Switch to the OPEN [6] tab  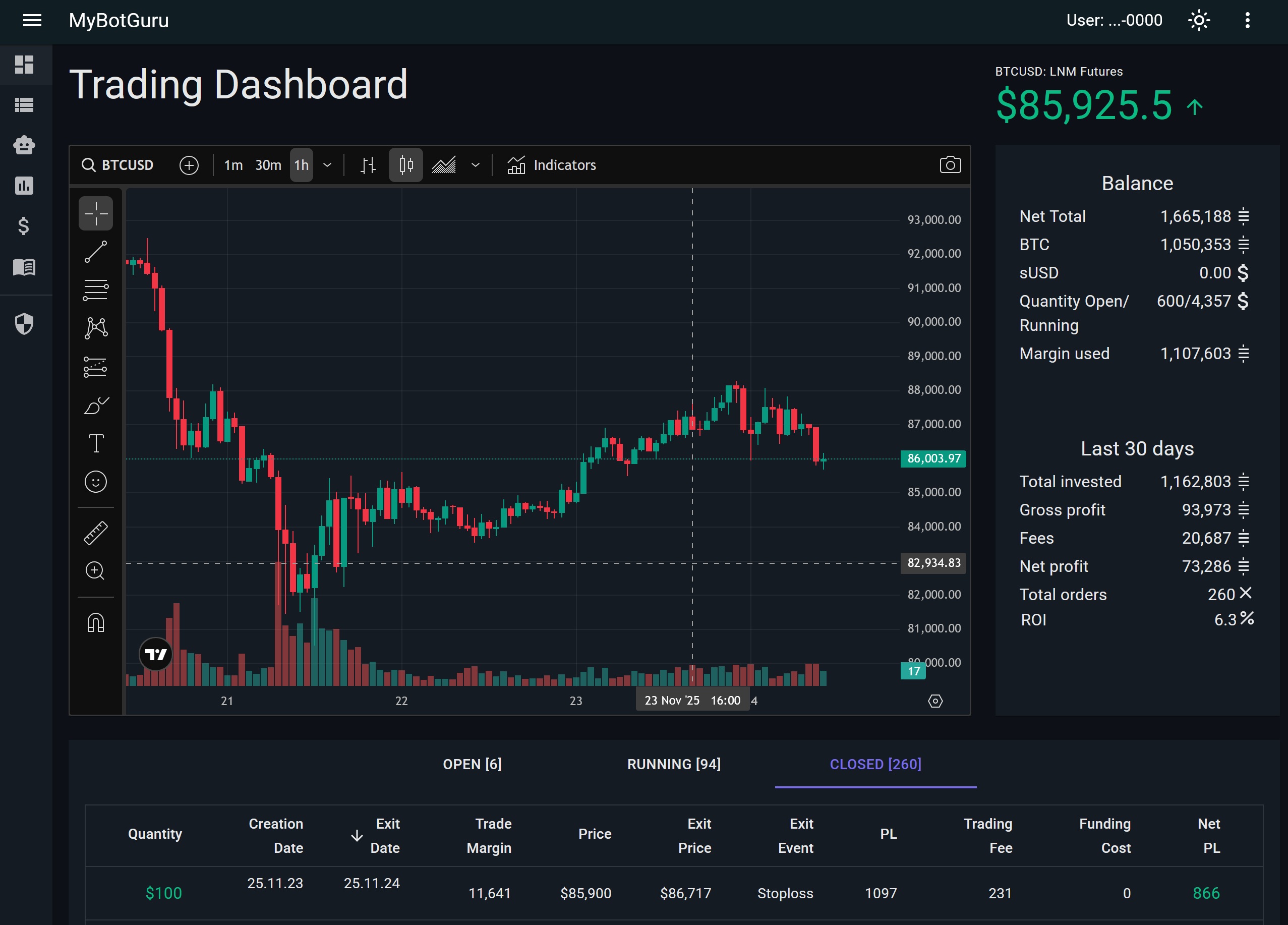pyautogui.click(x=472, y=764)
